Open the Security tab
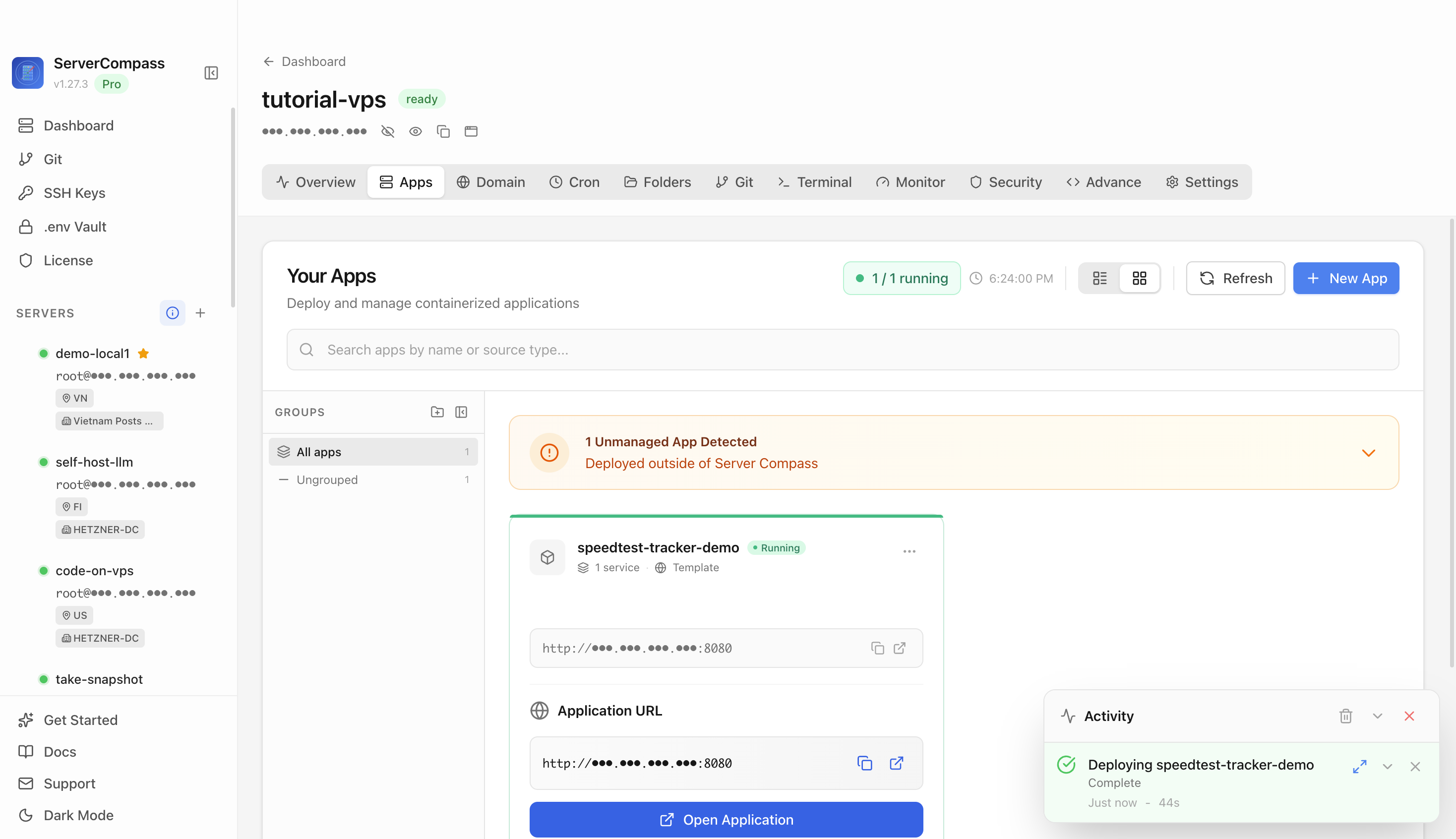This screenshot has height=839, width=1456. pos(1006,182)
